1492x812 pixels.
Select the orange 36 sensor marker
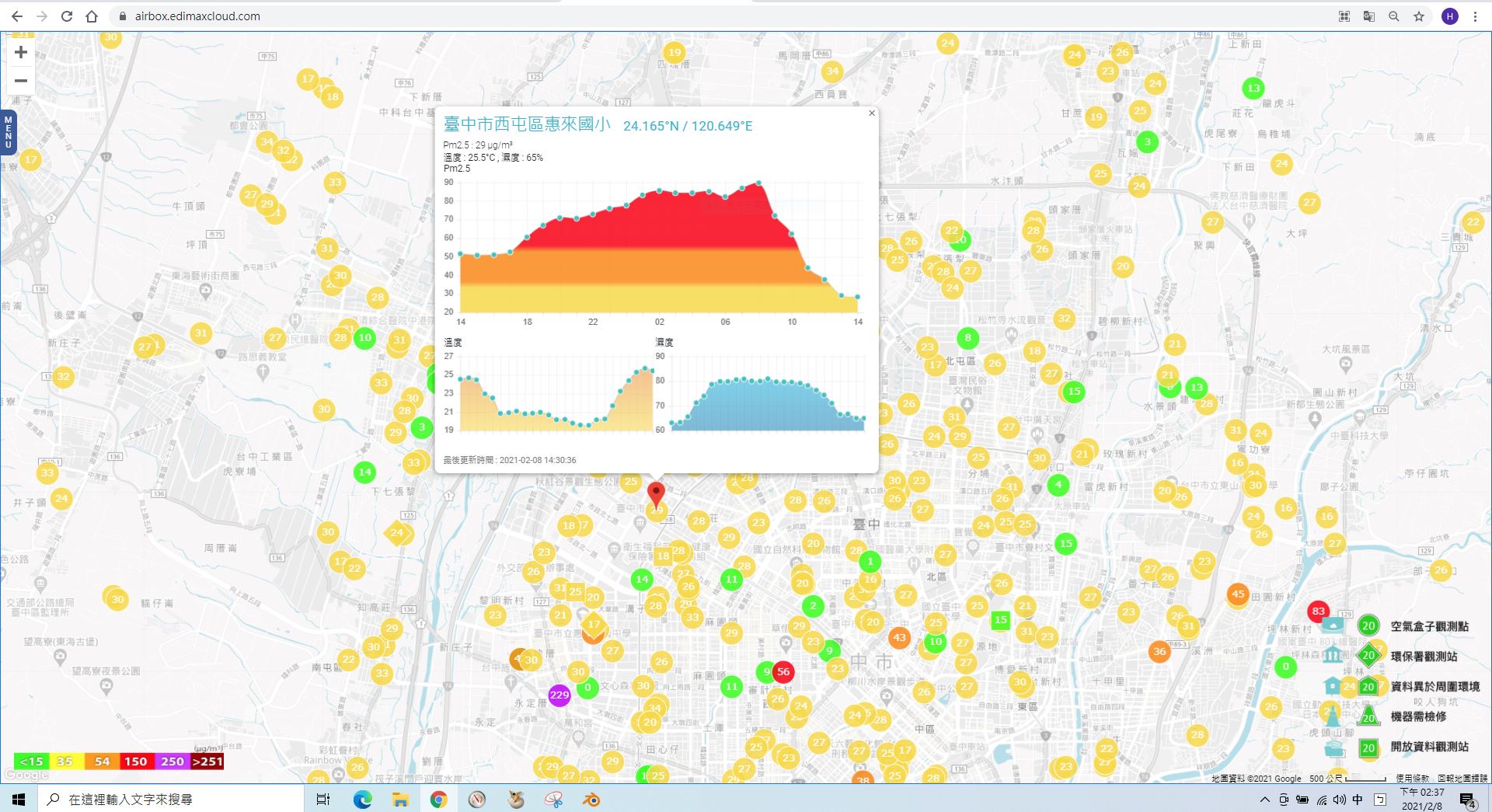tap(1159, 651)
